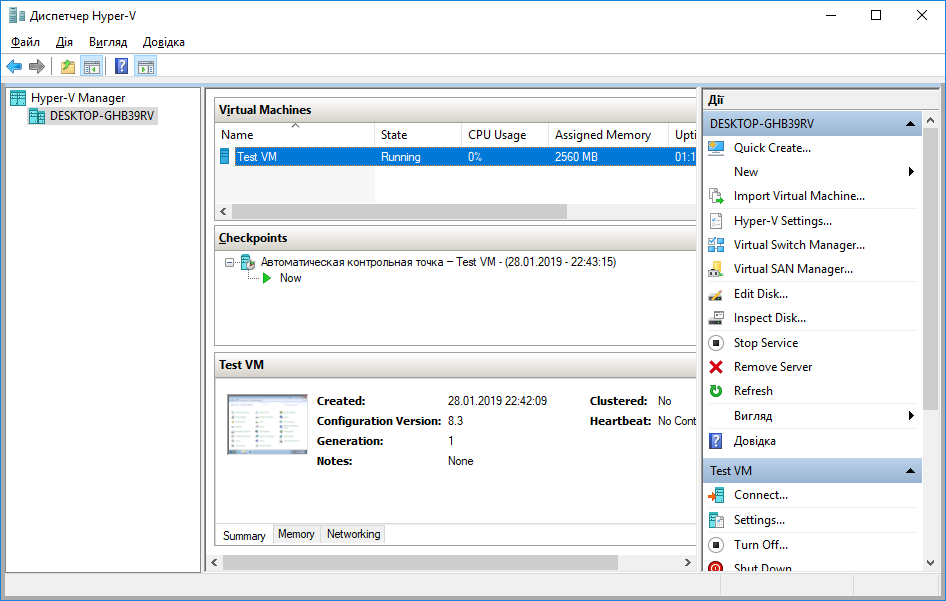Viewport: 946px width, 601px height.
Task: Expand the Вигляд submenu arrow in actions
Action: point(911,416)
